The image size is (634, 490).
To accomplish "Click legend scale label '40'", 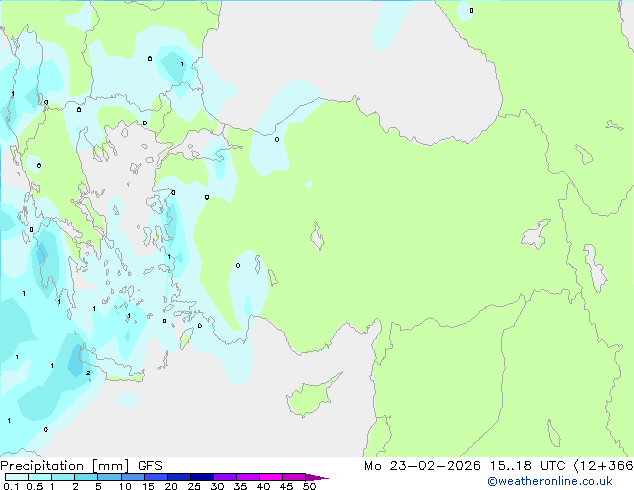I will 263,486.
